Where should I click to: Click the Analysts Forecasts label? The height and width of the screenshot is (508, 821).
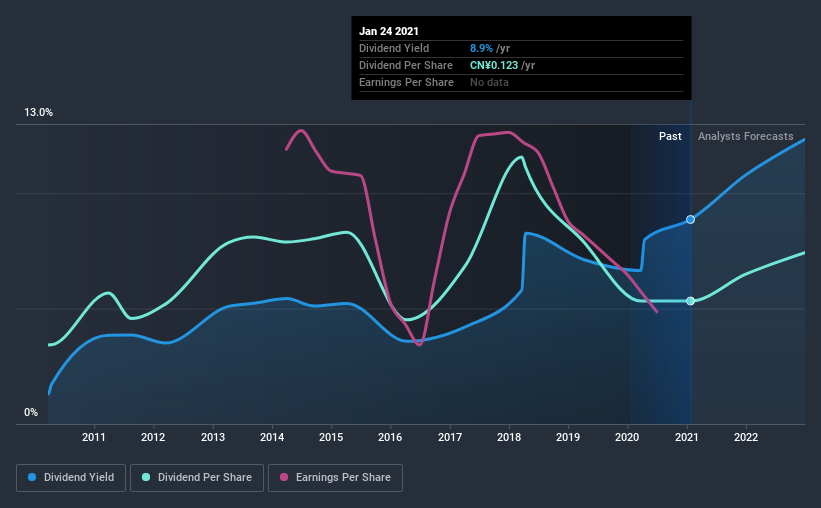pos(746,136)
